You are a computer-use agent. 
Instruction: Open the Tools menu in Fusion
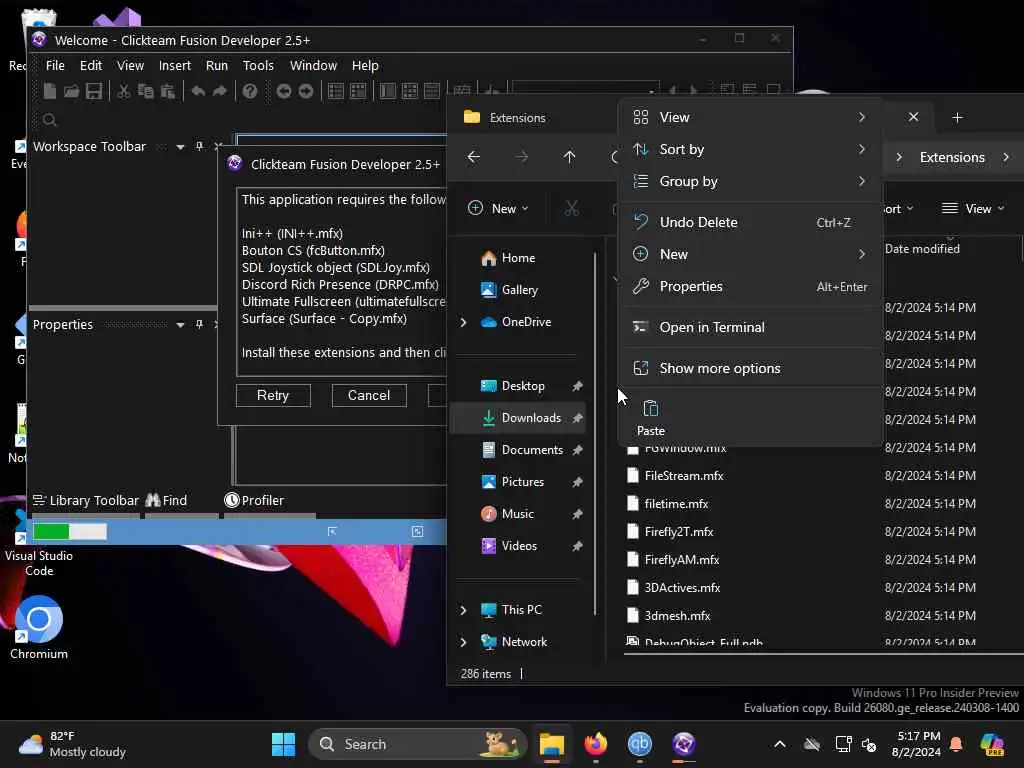click(258, 65)
